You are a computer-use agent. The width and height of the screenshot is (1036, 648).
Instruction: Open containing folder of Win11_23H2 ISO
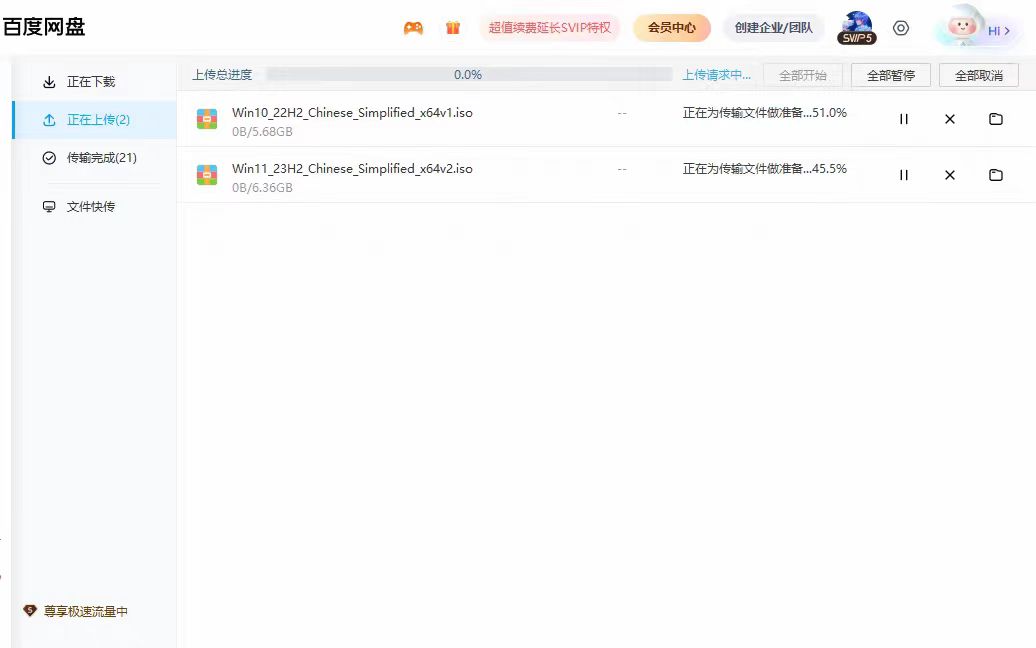[995, 174]
